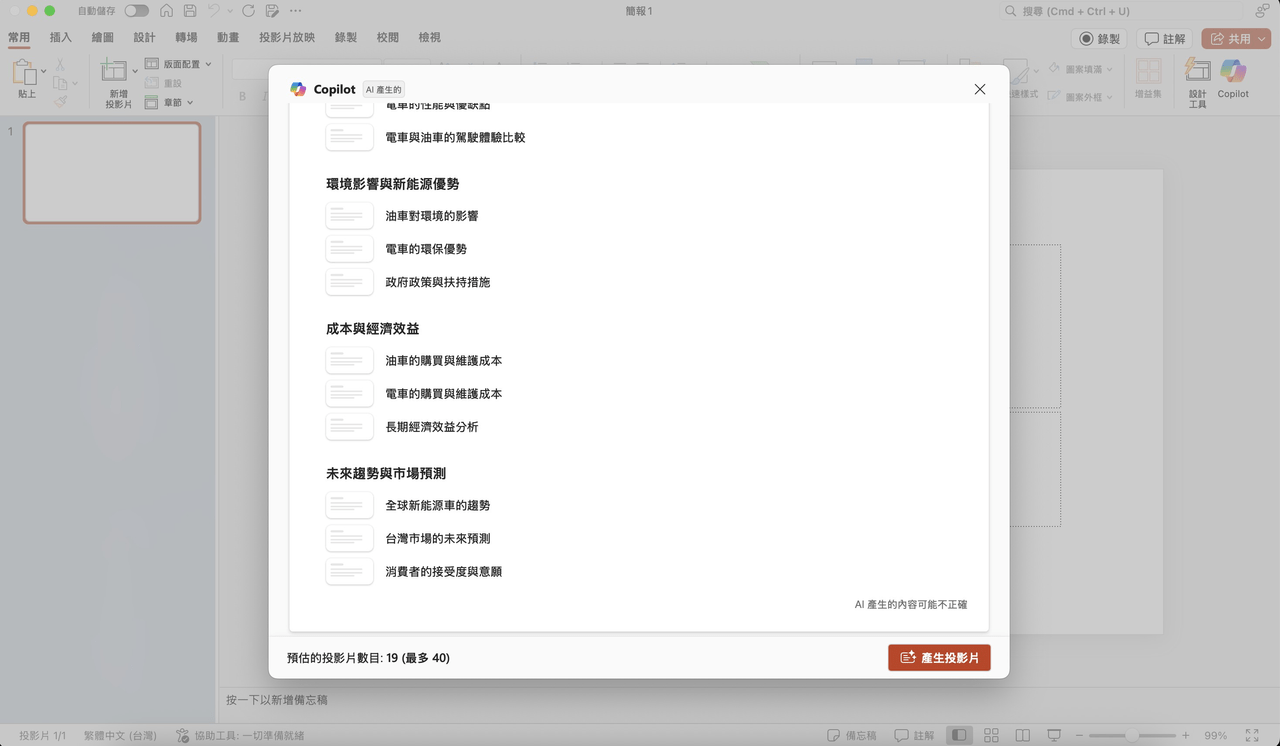The width and height of the screenshot is (1280, 746).
Task: Expand the Undo history dropdown arrow
Action: [x=229, y=11]
